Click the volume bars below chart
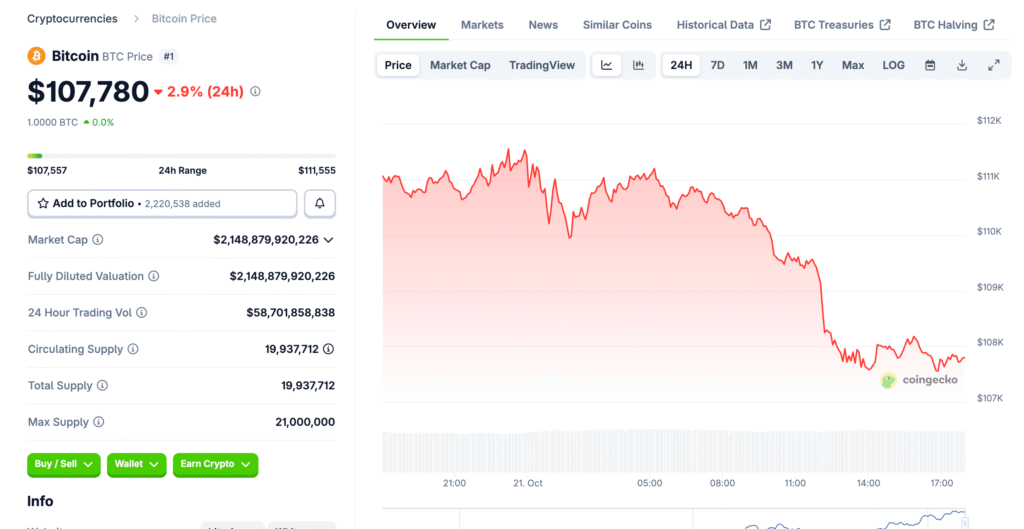Image resolution: width=1024 pixels, height=529 pixels. pyautogui.click(x=673, y=451)
